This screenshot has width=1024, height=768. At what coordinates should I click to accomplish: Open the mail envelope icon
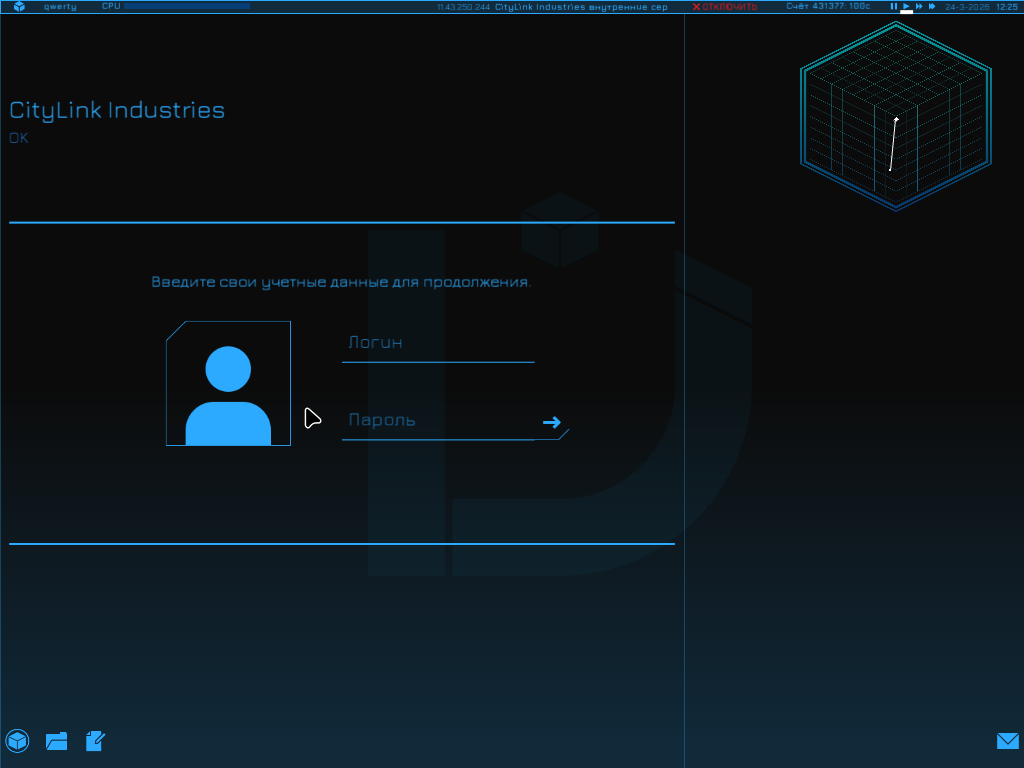pos(1007,741)
